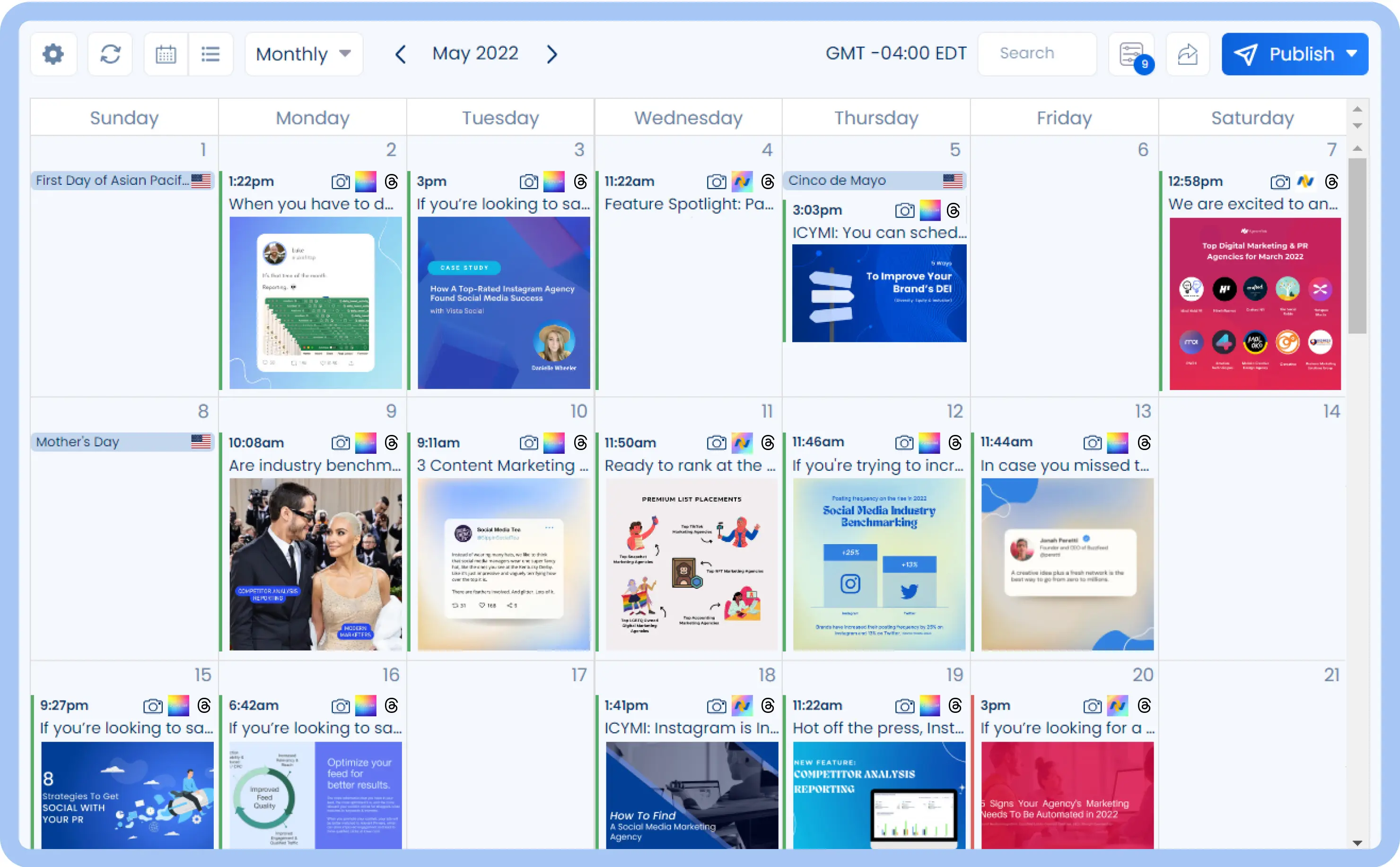Click the camera icon on 10:08am post
The height and width of the screenshot is (867, 1400).
pos(341,442)
